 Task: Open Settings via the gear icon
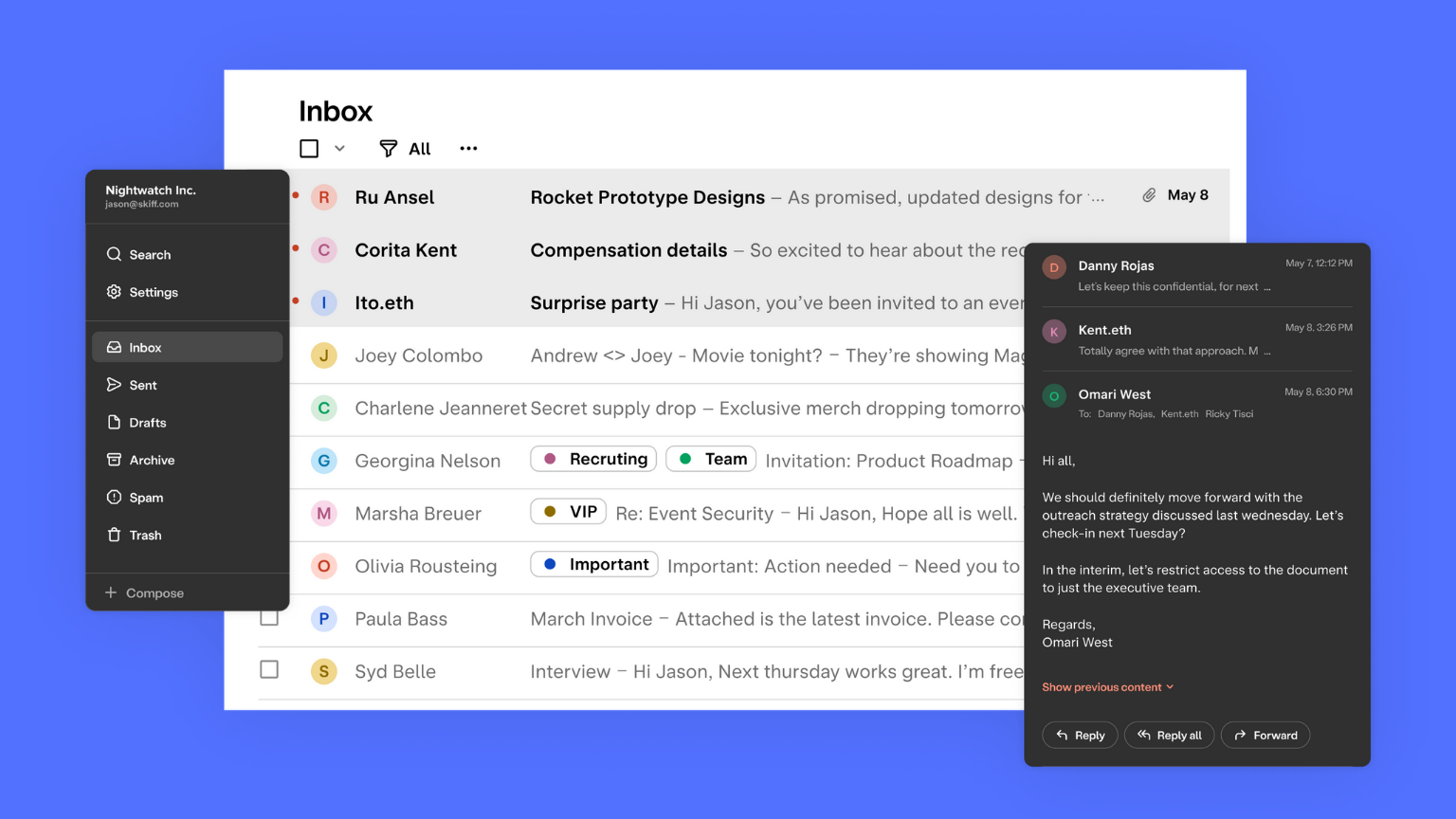point(114,292)
